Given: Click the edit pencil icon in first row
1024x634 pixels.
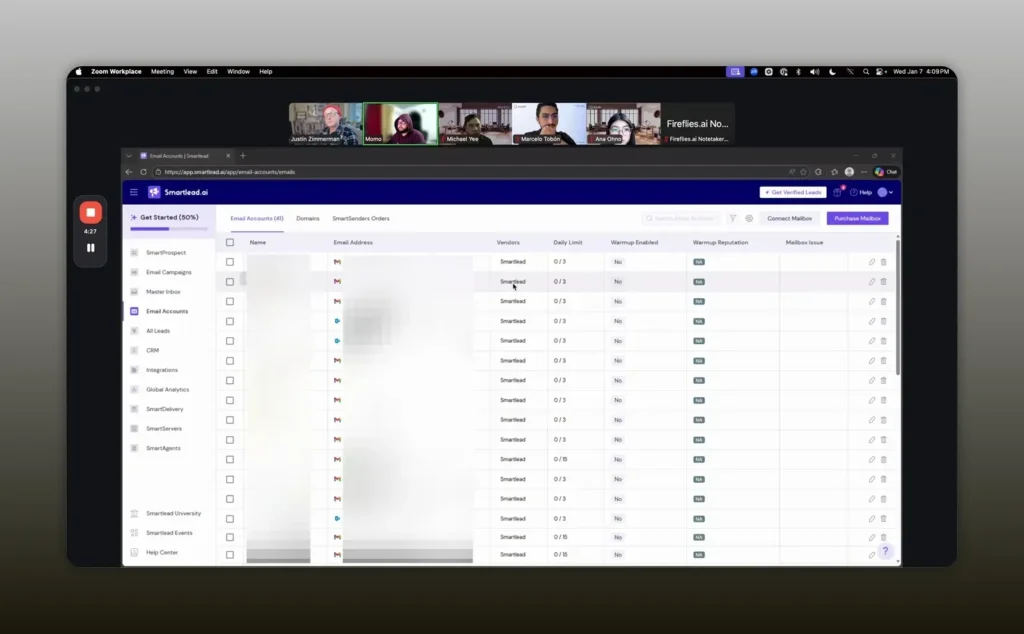Looking at the screenshot, I should tap(872, 262).
